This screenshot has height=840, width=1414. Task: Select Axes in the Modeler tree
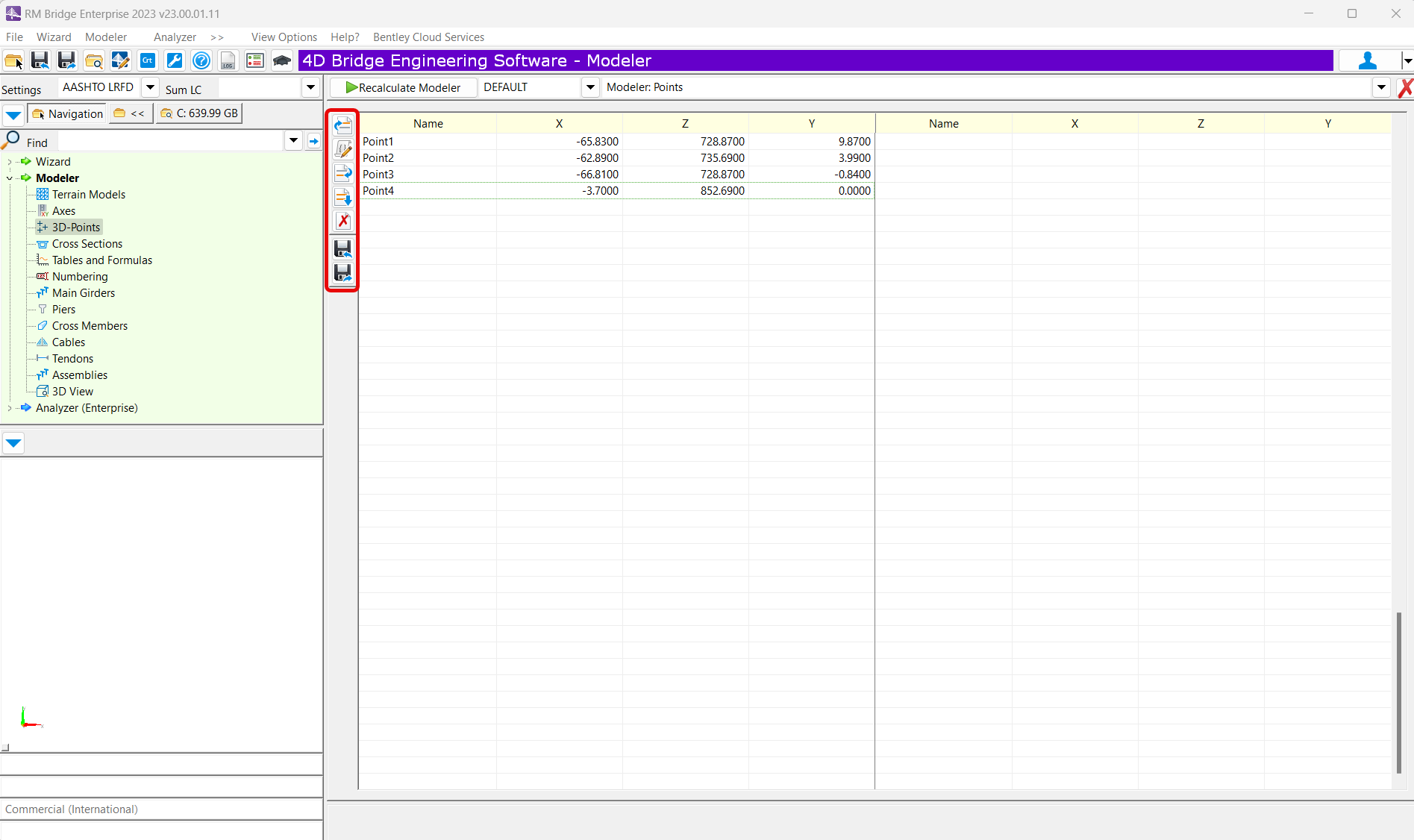coord(63,211)
